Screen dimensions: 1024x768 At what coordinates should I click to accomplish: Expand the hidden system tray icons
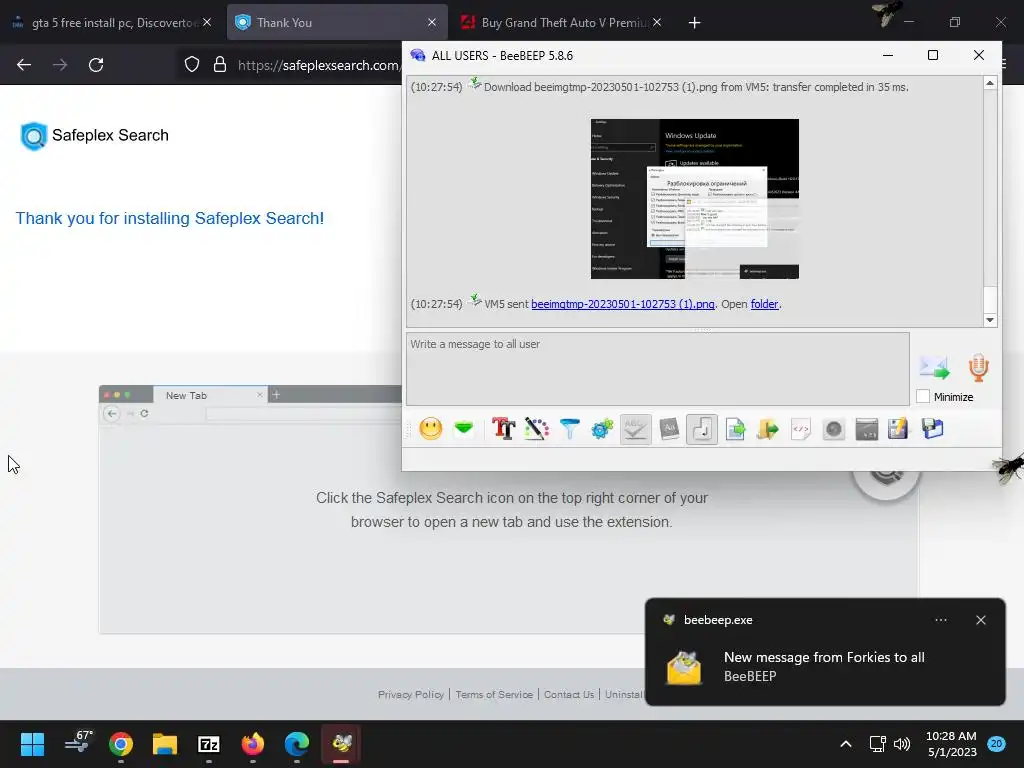point(846,744)
